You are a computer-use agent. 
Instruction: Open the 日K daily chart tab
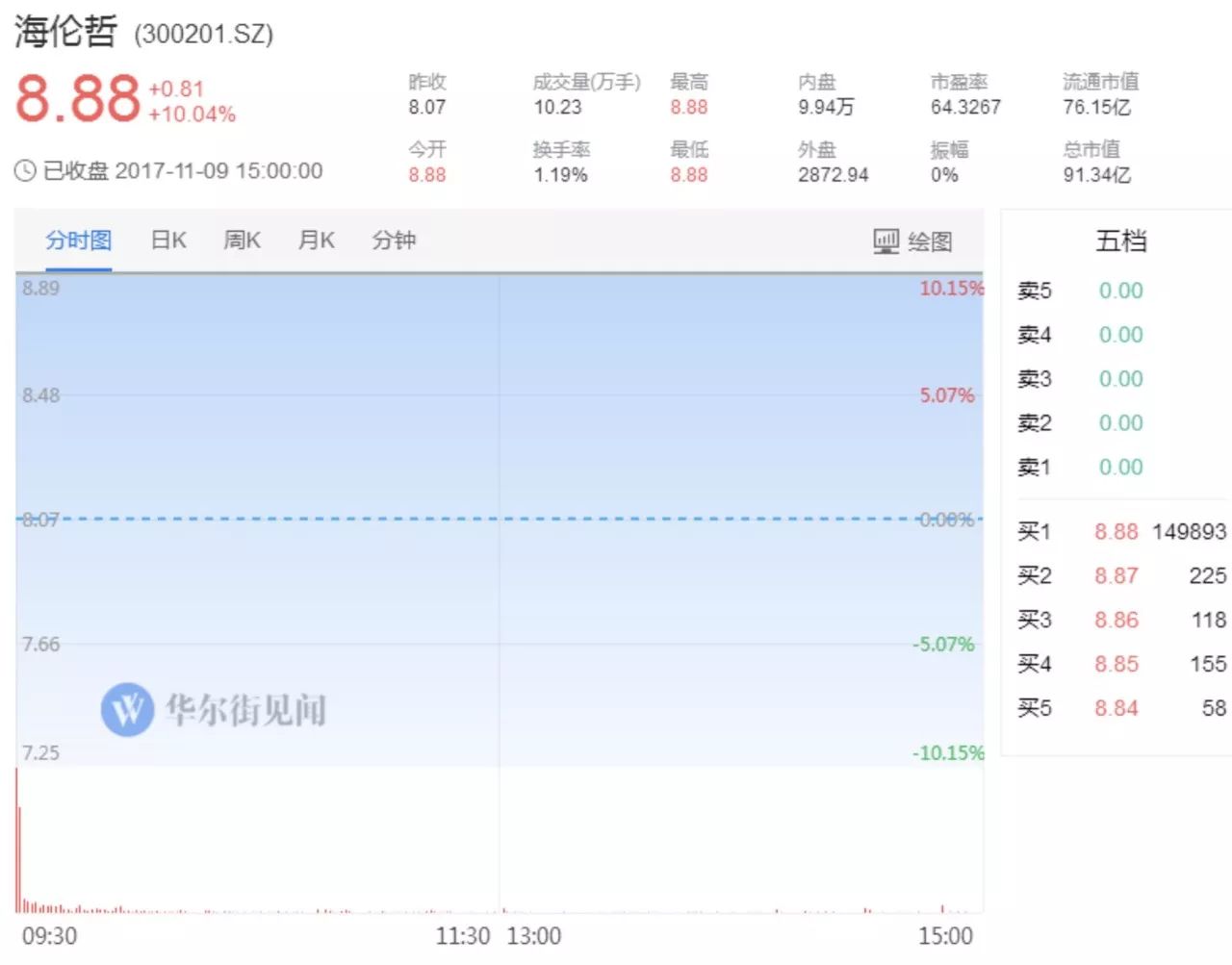(x=168, y=241)
